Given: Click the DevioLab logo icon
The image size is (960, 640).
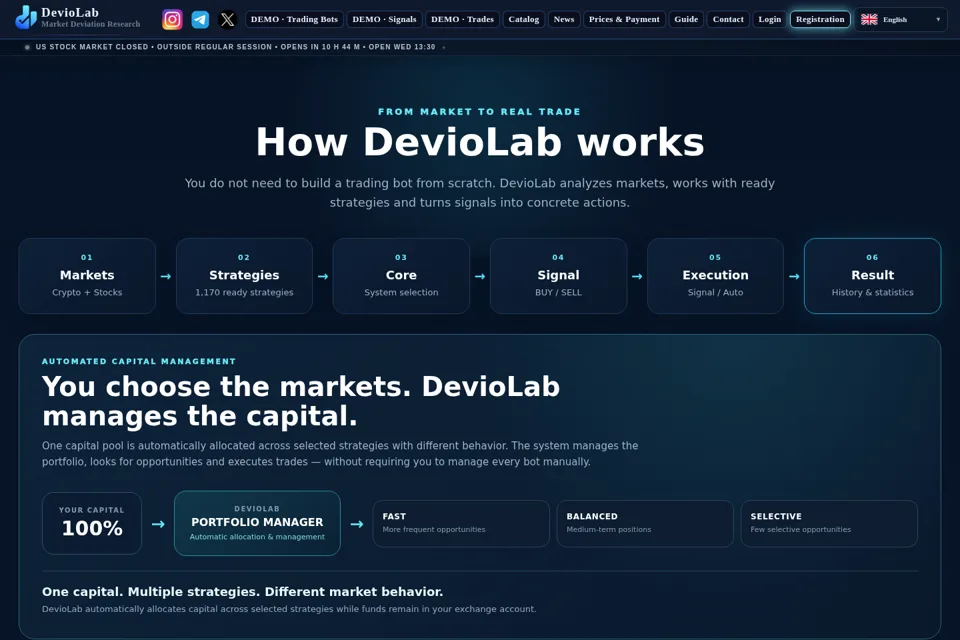Looking at the screenshot, I should click(26, 17).
